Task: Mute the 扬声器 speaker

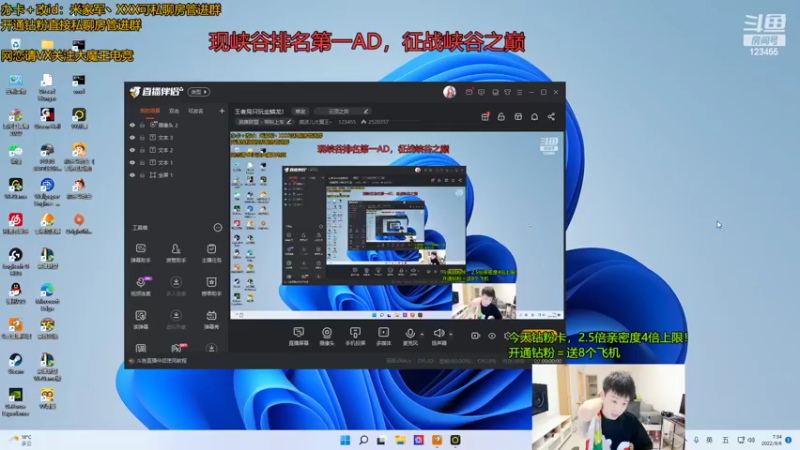Action: click(x=439, y=336)
